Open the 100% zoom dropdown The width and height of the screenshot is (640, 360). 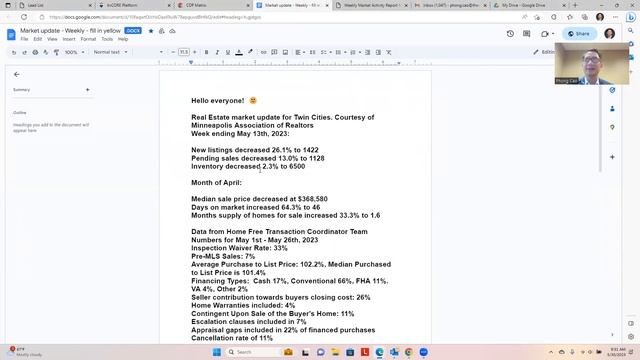click(74, 52)
